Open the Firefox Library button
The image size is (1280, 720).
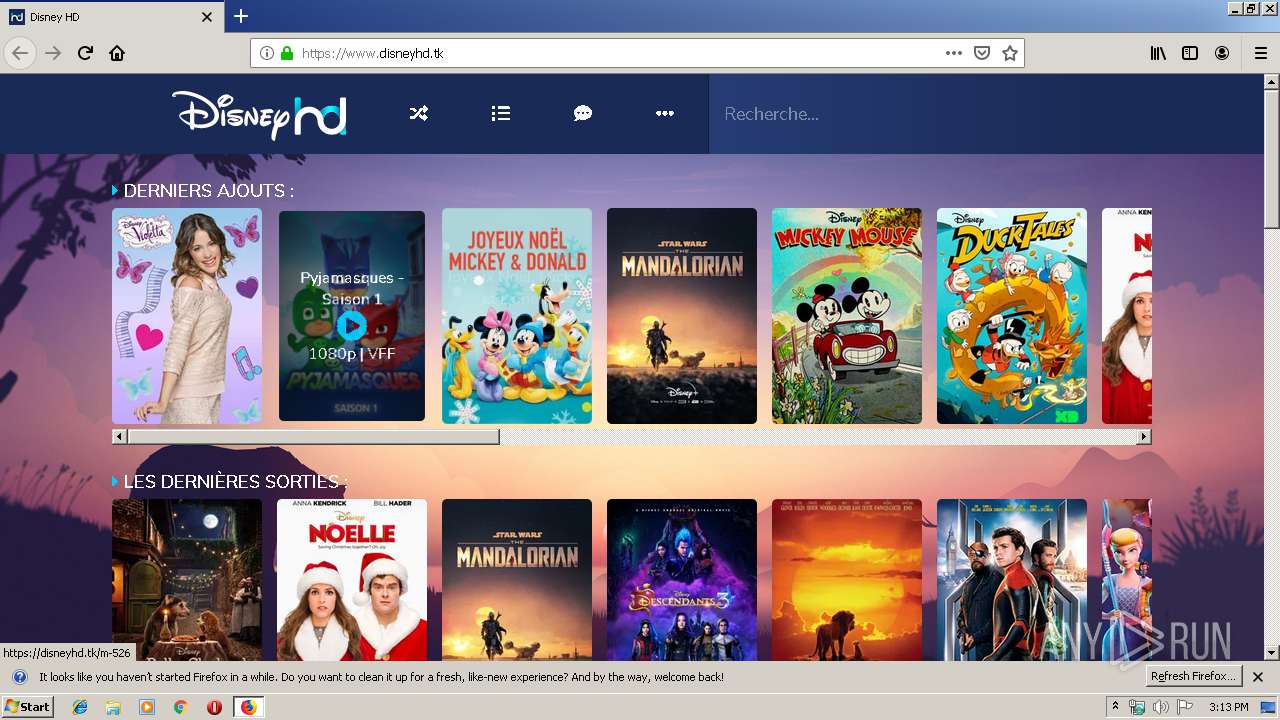pos(1158,53)
